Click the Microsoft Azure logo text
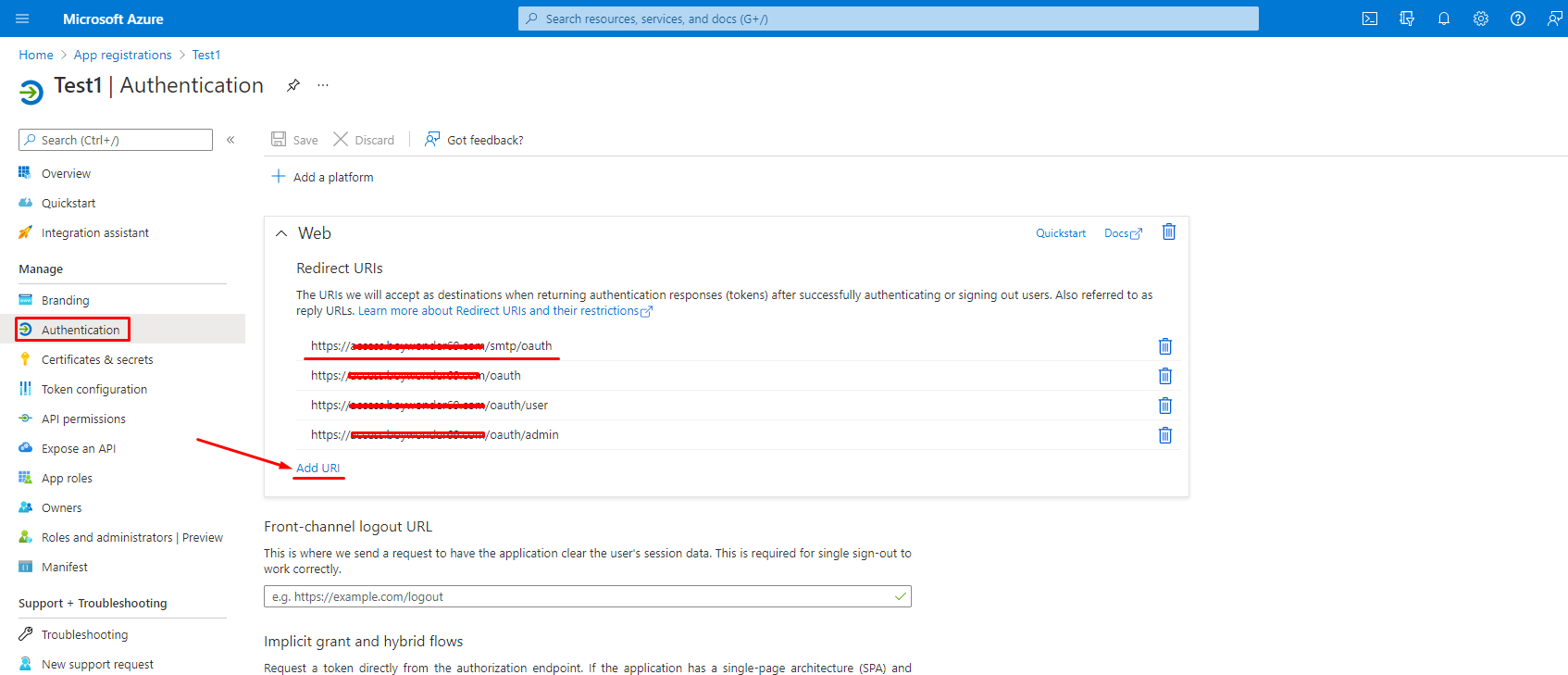This screenshot has width=1568, height=675. click(x=113, y=19)
